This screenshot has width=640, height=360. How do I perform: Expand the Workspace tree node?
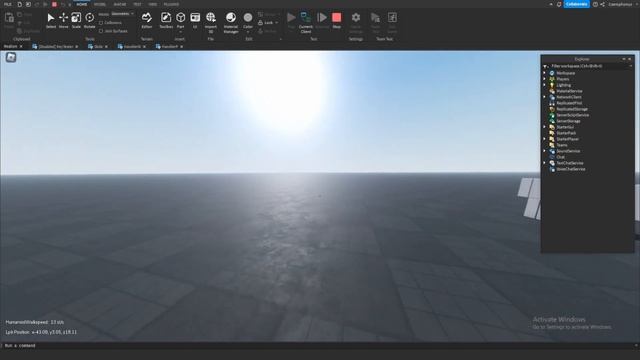tap(544, 73)
